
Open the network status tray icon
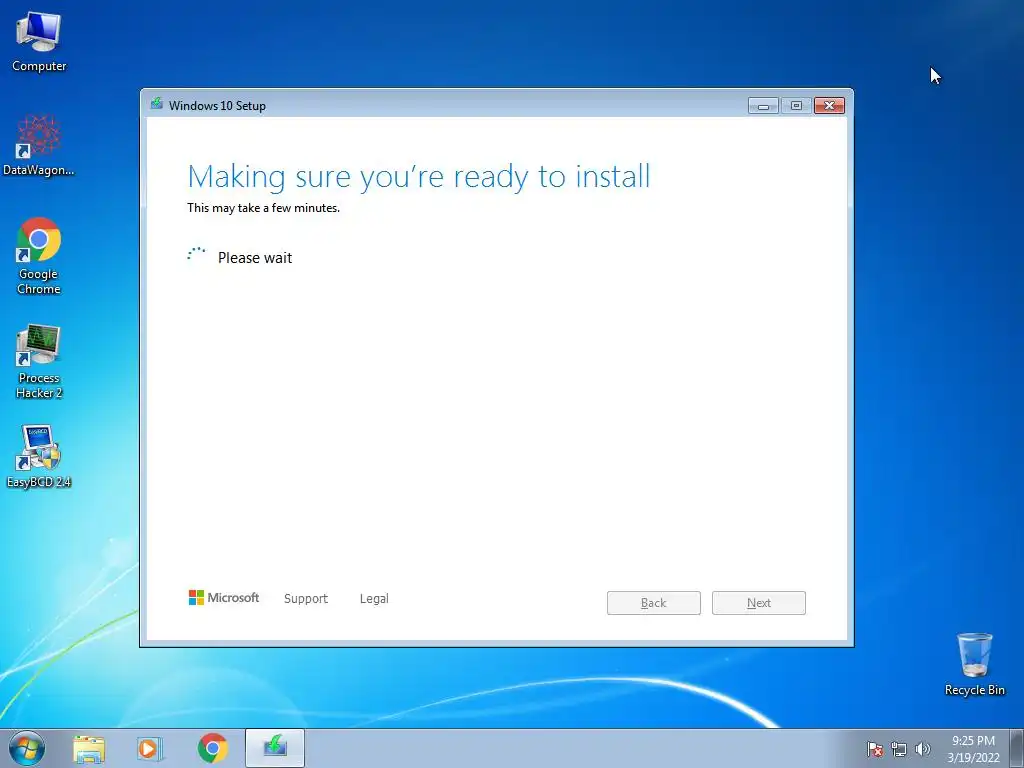pos(899,749)
